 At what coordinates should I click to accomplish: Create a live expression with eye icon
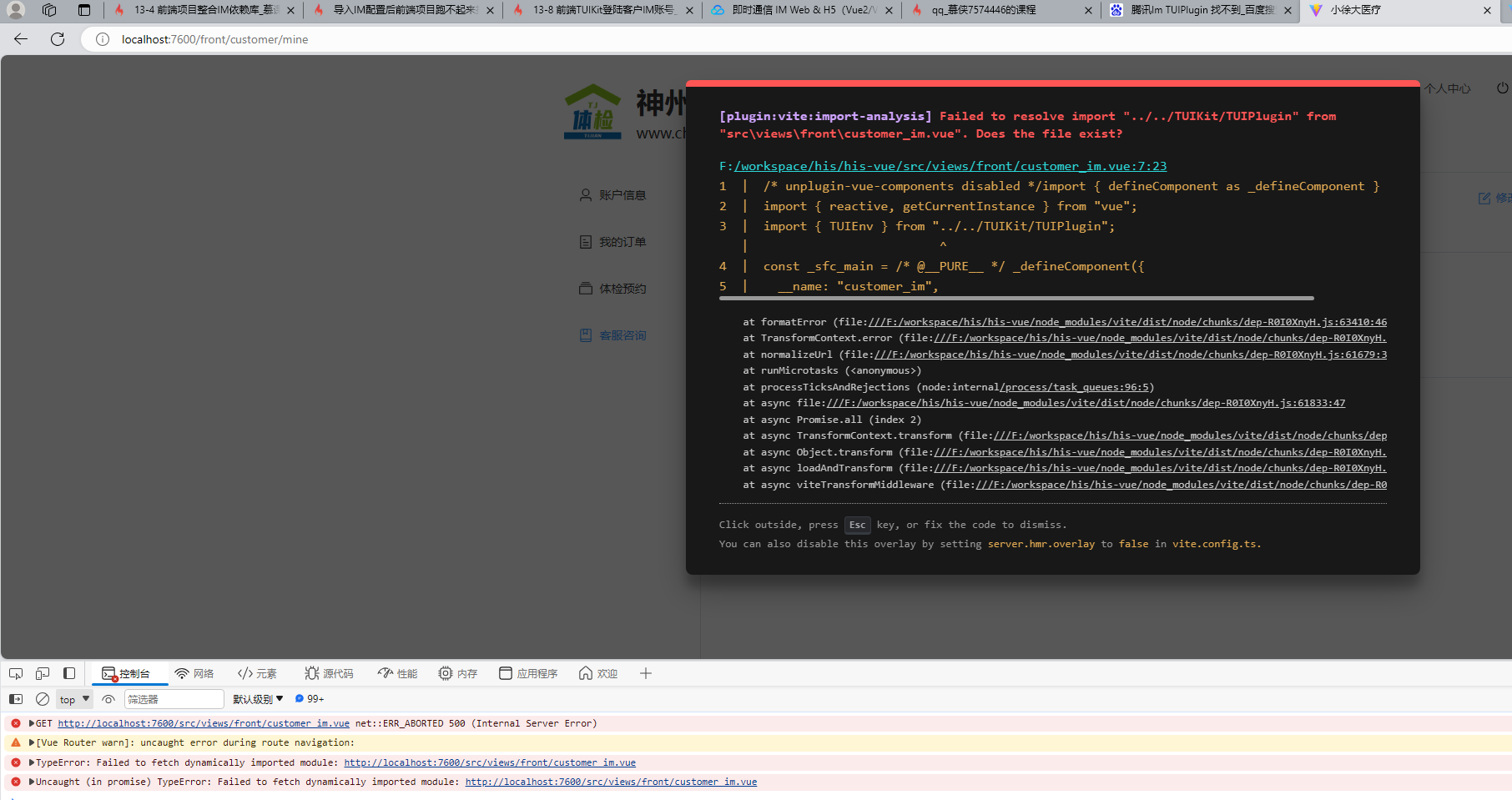point(108,699)
